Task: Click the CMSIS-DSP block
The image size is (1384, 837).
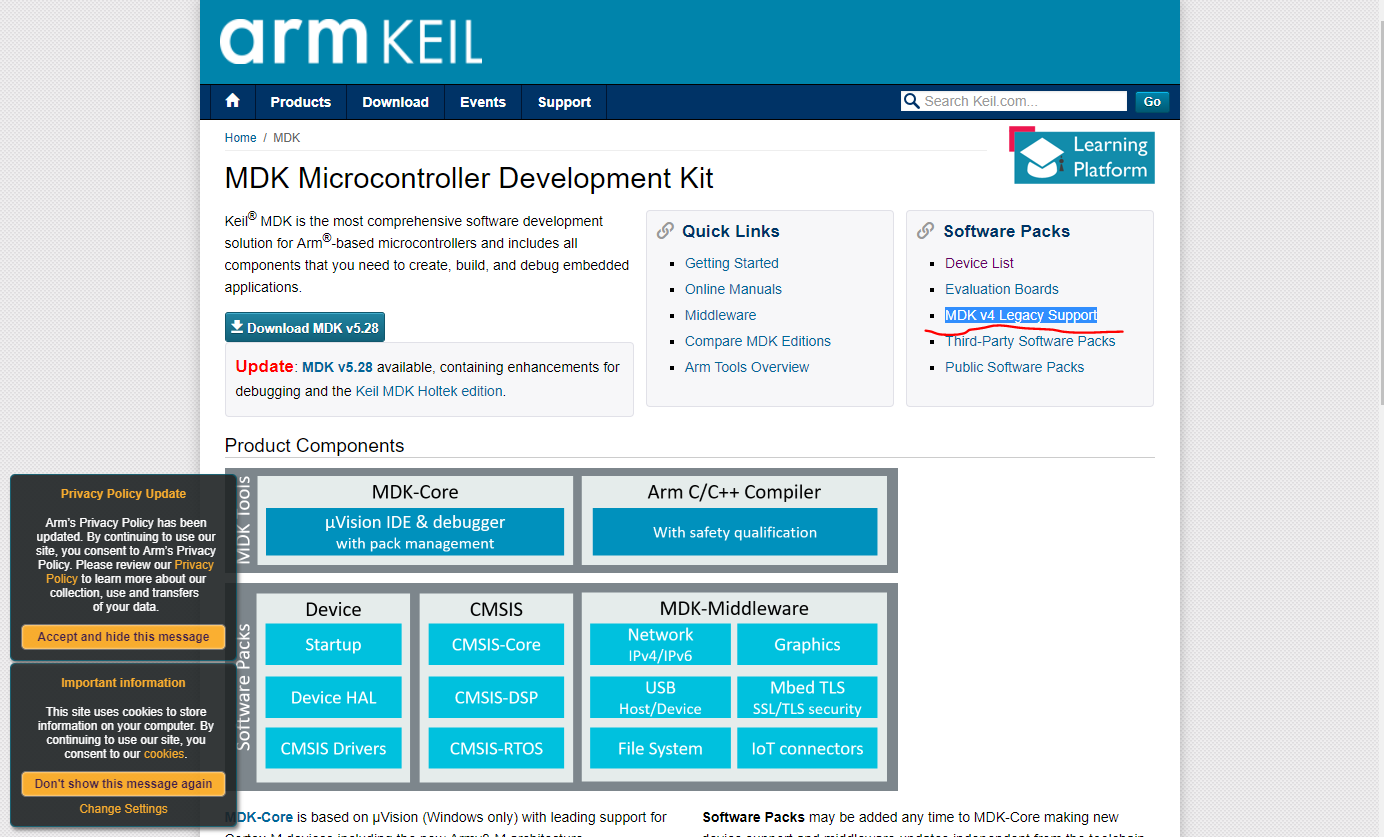Action: (x=496, y=697)
